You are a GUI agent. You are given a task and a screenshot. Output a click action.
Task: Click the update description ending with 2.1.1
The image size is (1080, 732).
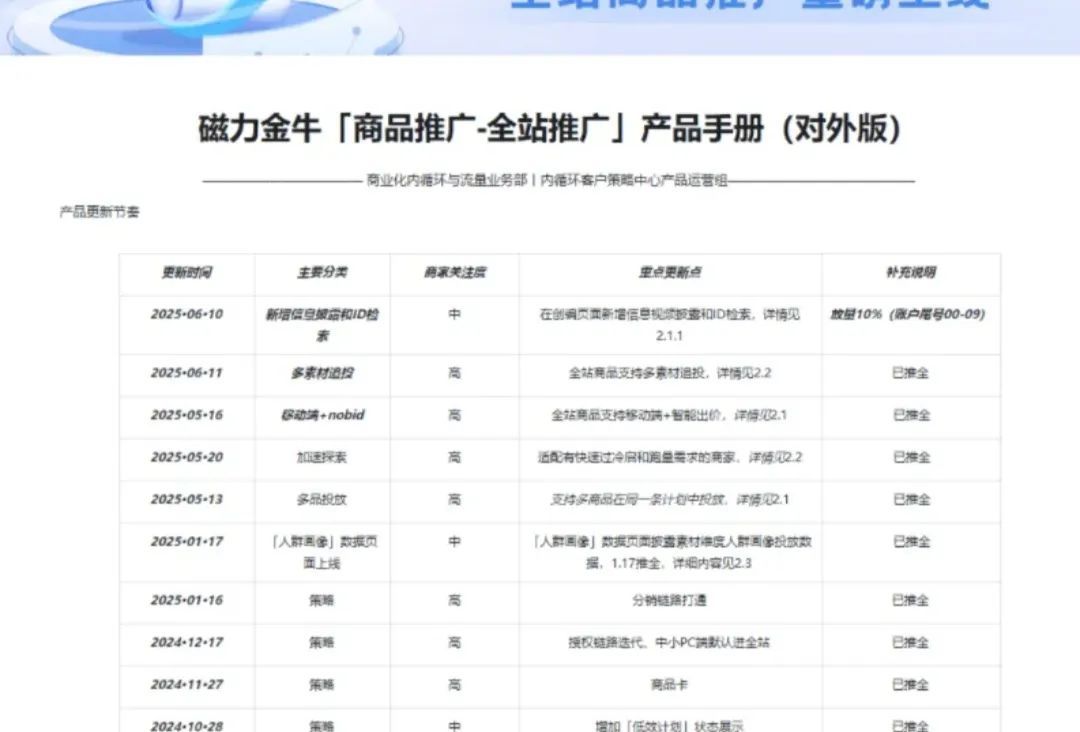669,325
